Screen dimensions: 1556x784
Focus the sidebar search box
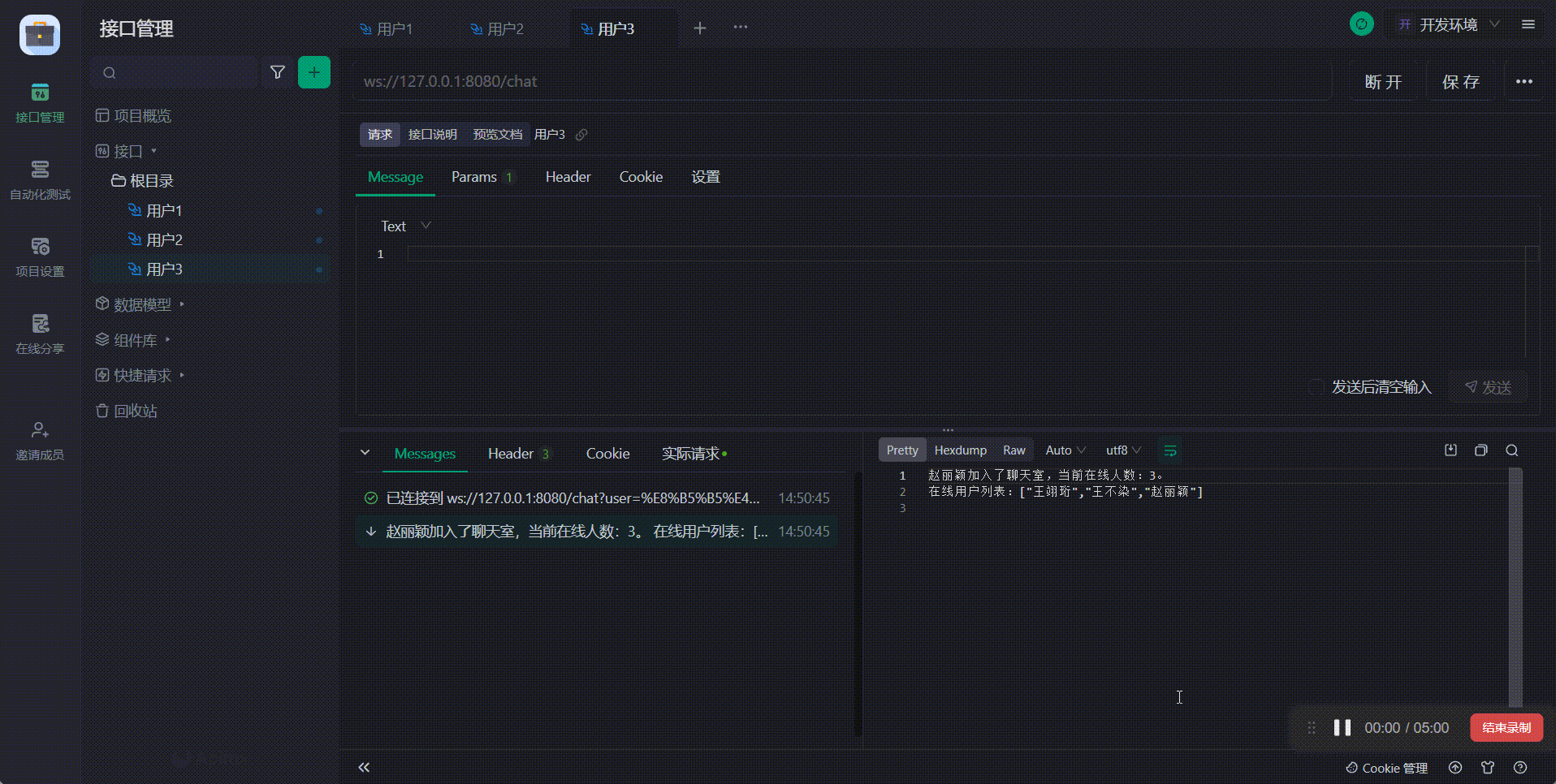pos(175,72)
